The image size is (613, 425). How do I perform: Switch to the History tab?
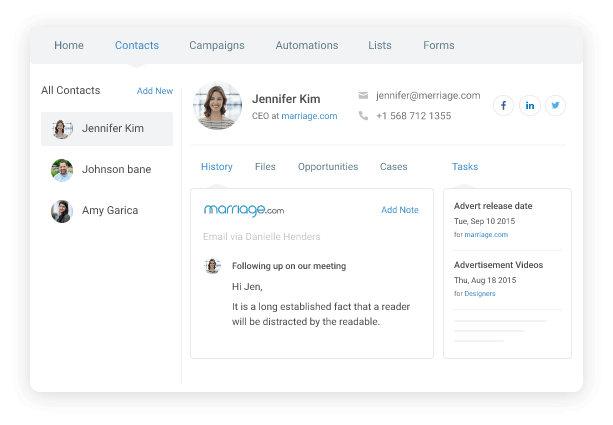(217, 167)
